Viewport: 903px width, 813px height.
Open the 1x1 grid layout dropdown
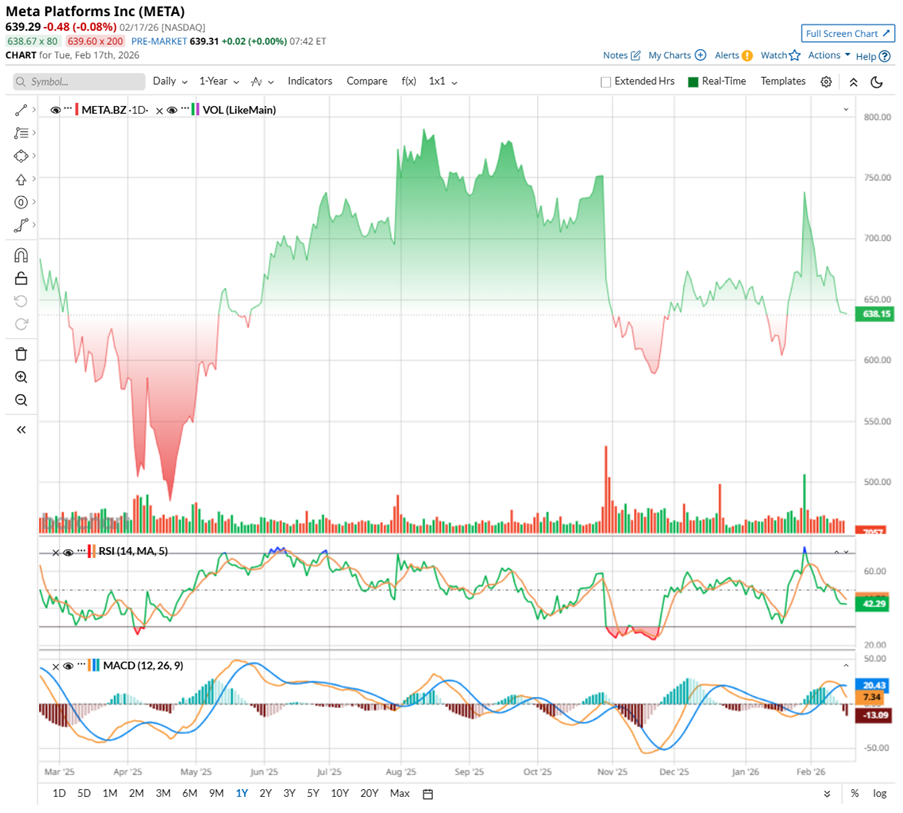(443, 81)
